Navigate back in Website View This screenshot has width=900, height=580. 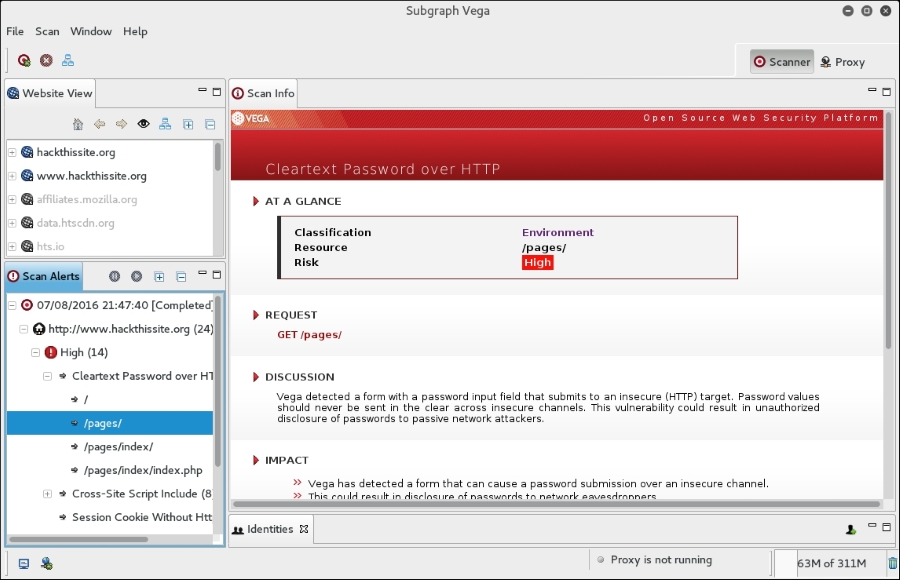pyautogui.click(x=99, y=124)
